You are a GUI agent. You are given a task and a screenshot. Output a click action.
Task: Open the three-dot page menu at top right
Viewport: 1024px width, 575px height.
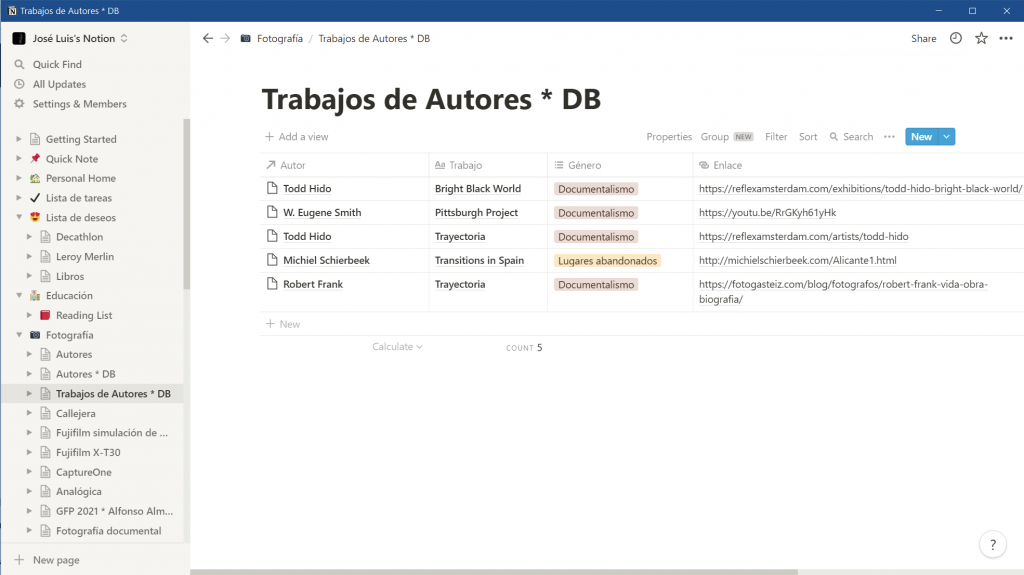tap(1006, 39)
